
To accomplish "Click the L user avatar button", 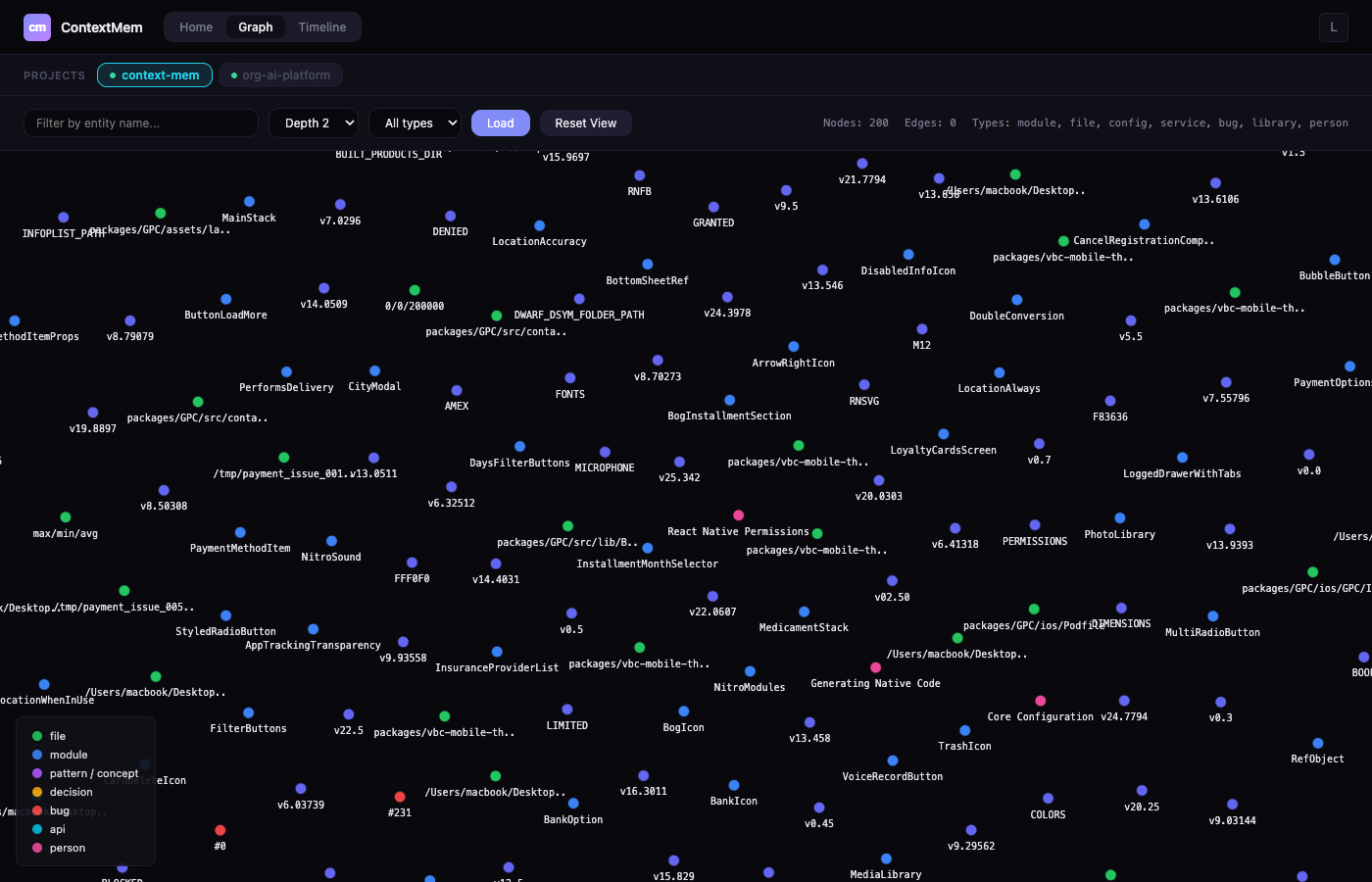I will [x=1334, y=27].
